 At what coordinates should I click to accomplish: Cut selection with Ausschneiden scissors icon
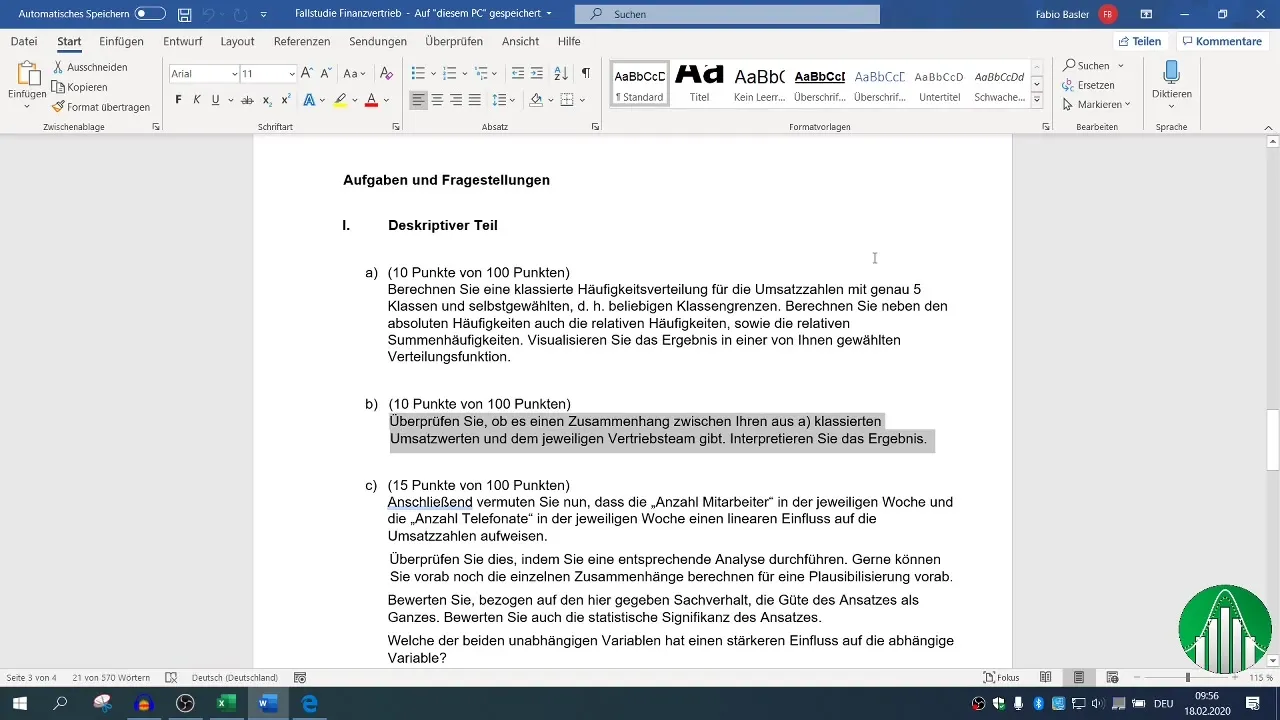pyautogui.click(x=59, y=67)
